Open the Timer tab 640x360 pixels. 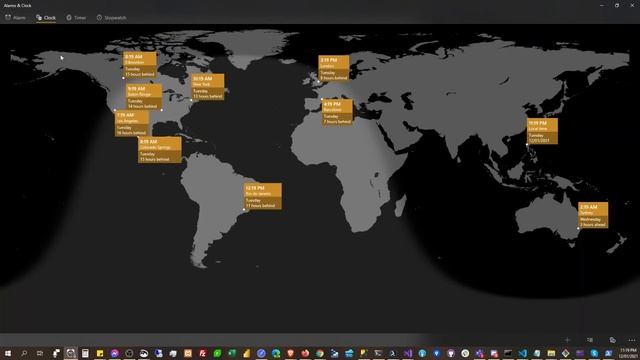click(x=76, y=18)
